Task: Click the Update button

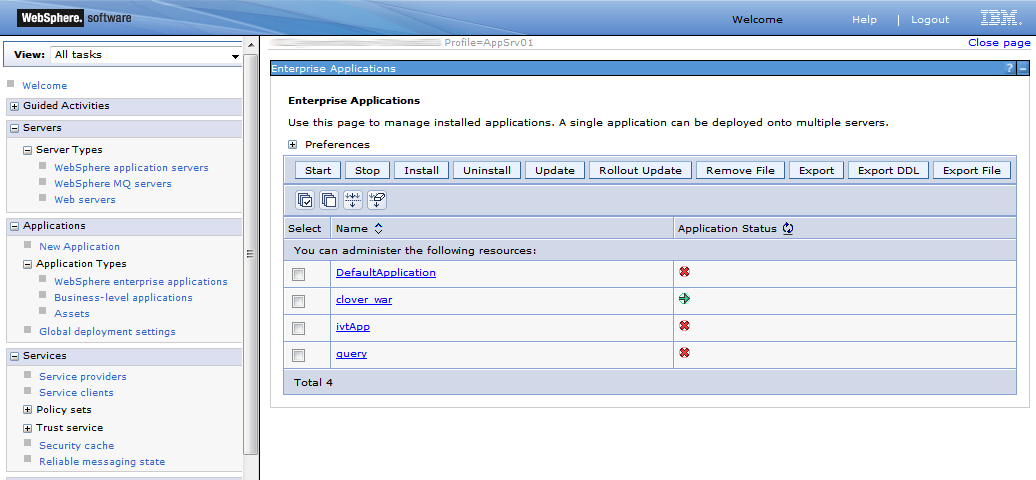Action: (555, 170)
